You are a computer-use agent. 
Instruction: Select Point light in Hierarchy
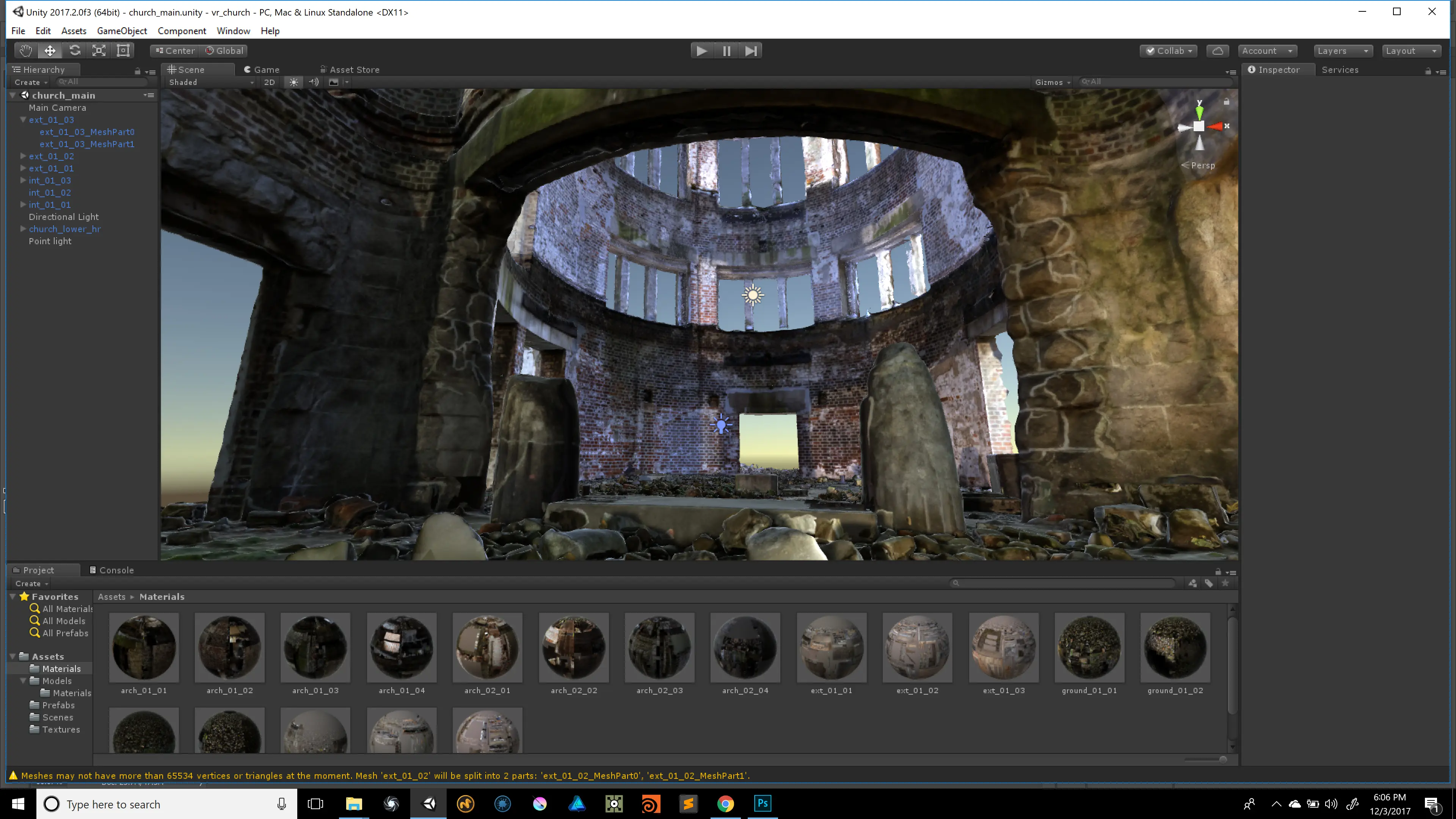pos(50,242)
